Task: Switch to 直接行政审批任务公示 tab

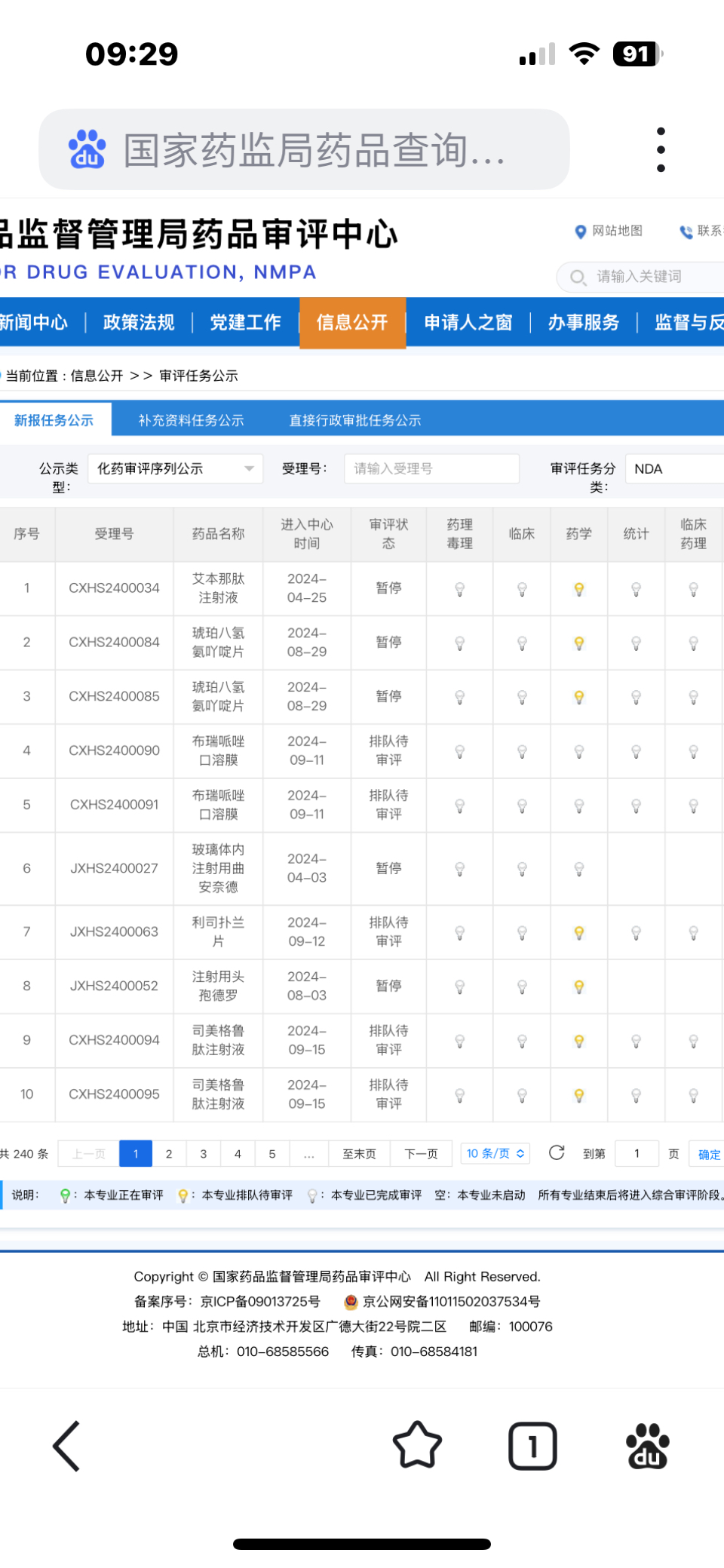Action: 355,420
